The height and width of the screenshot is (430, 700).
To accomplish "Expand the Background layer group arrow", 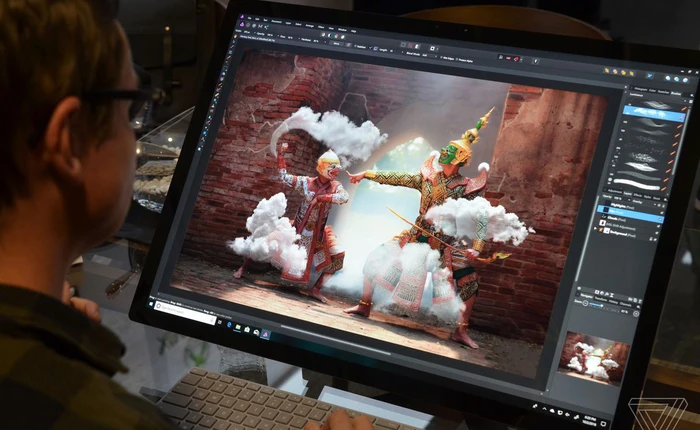I will point(596,229).
